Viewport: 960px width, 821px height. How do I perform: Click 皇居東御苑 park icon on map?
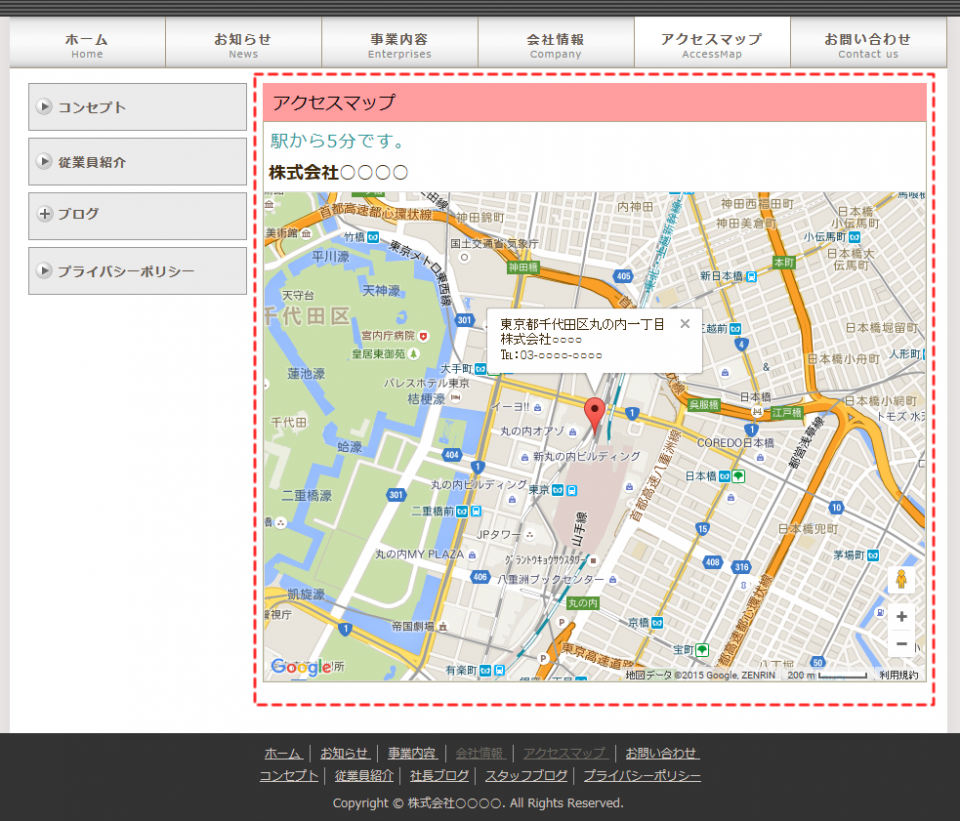click(414, 354)
